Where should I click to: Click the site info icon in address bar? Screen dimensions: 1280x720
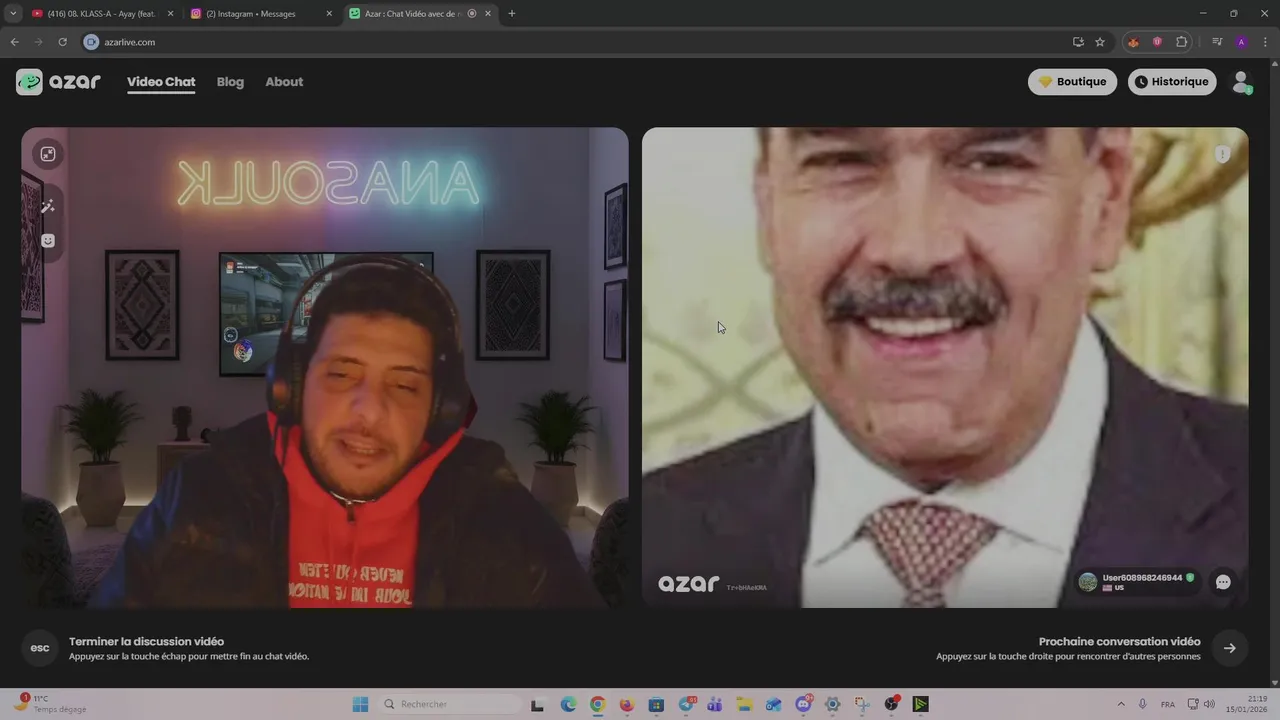click(91, 42)
